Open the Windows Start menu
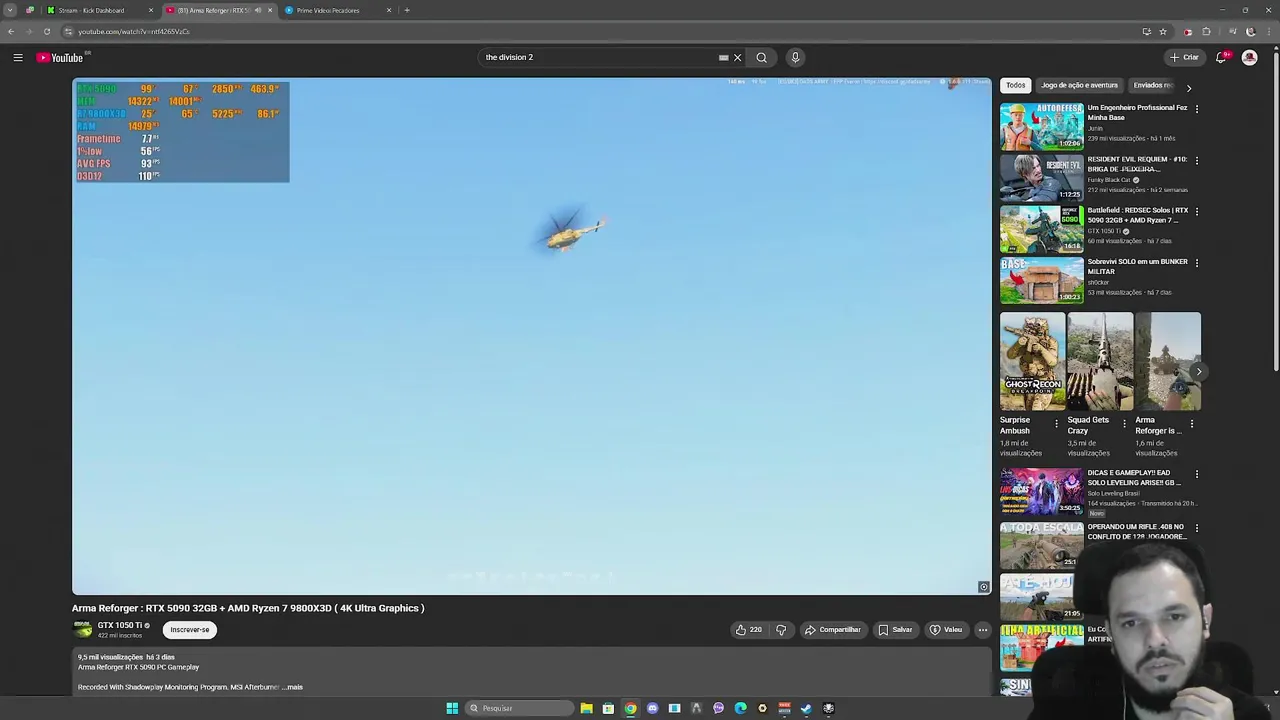 [x=452, y=709]
